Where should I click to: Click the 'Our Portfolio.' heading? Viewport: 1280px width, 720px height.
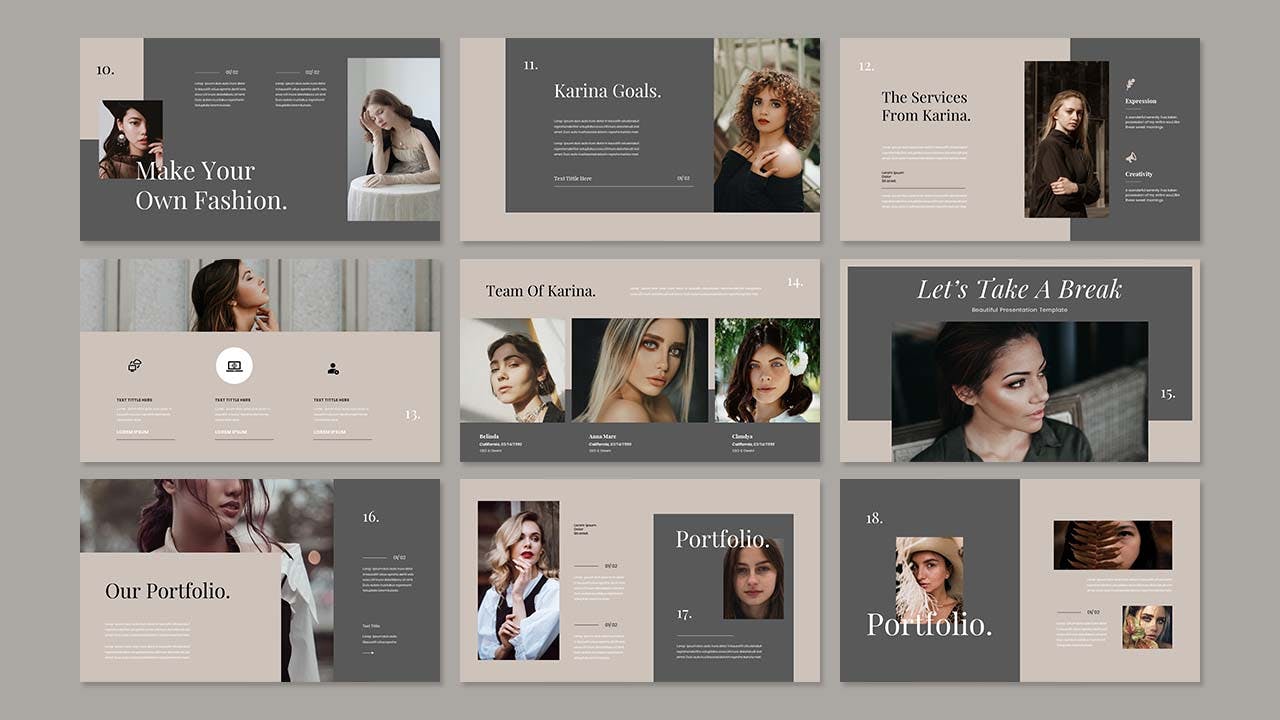167,591
